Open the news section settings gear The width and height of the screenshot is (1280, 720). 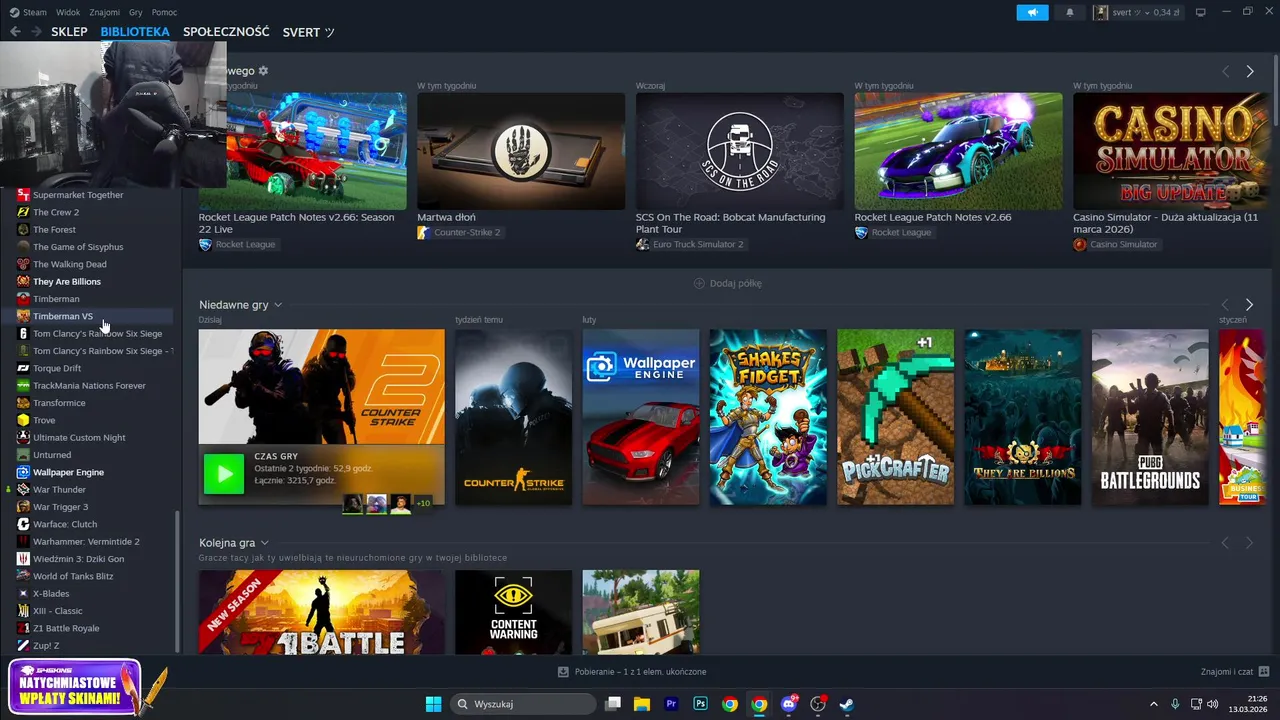(x=264, y=71)
